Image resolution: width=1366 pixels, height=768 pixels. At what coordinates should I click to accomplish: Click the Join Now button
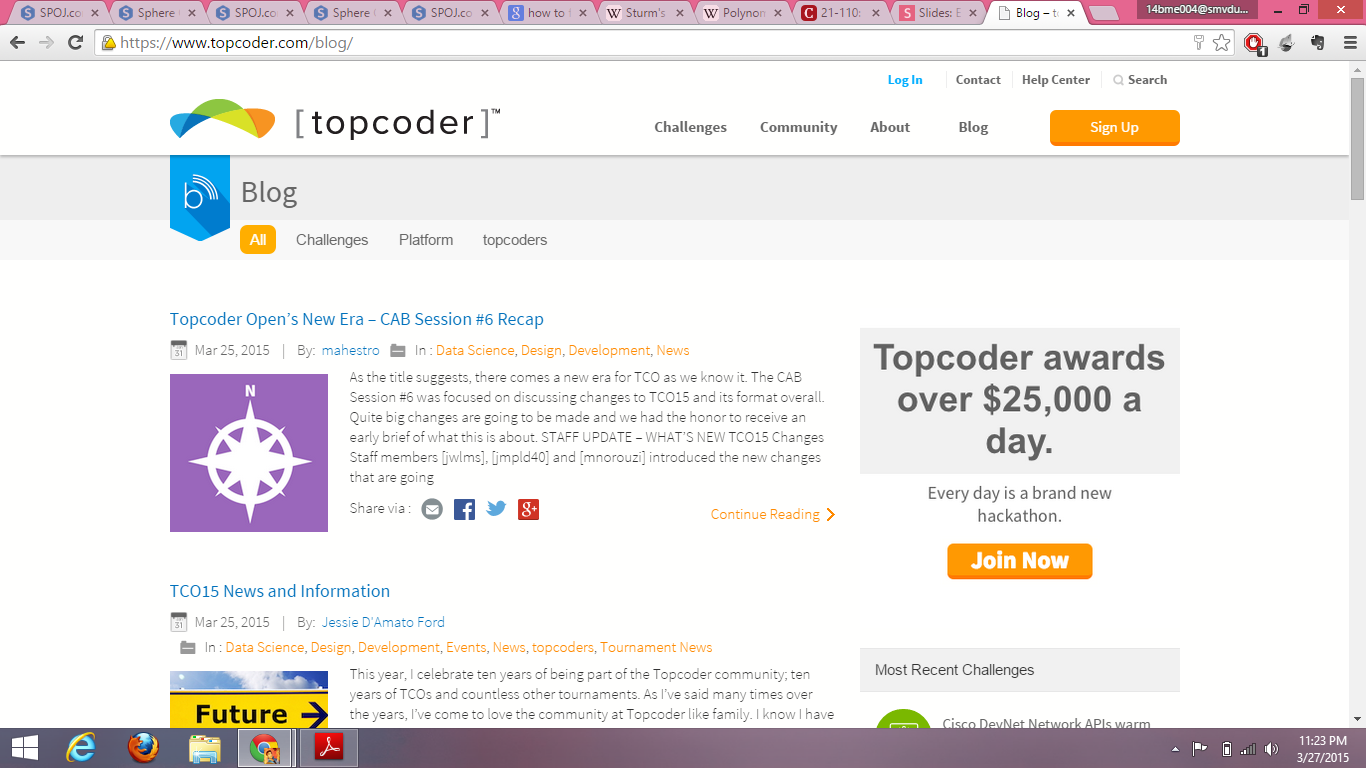click(1020, 561)
